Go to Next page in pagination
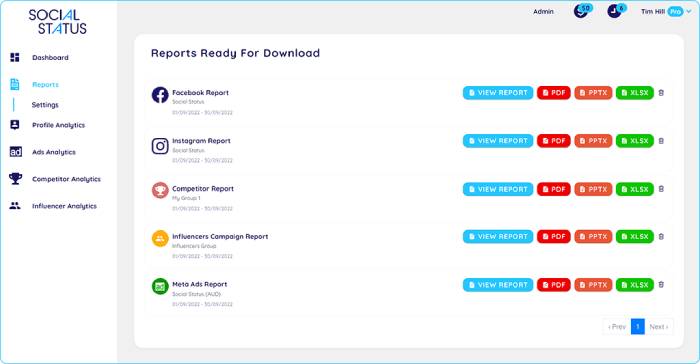This screenshot has width=700, height=364. (659, 327)
